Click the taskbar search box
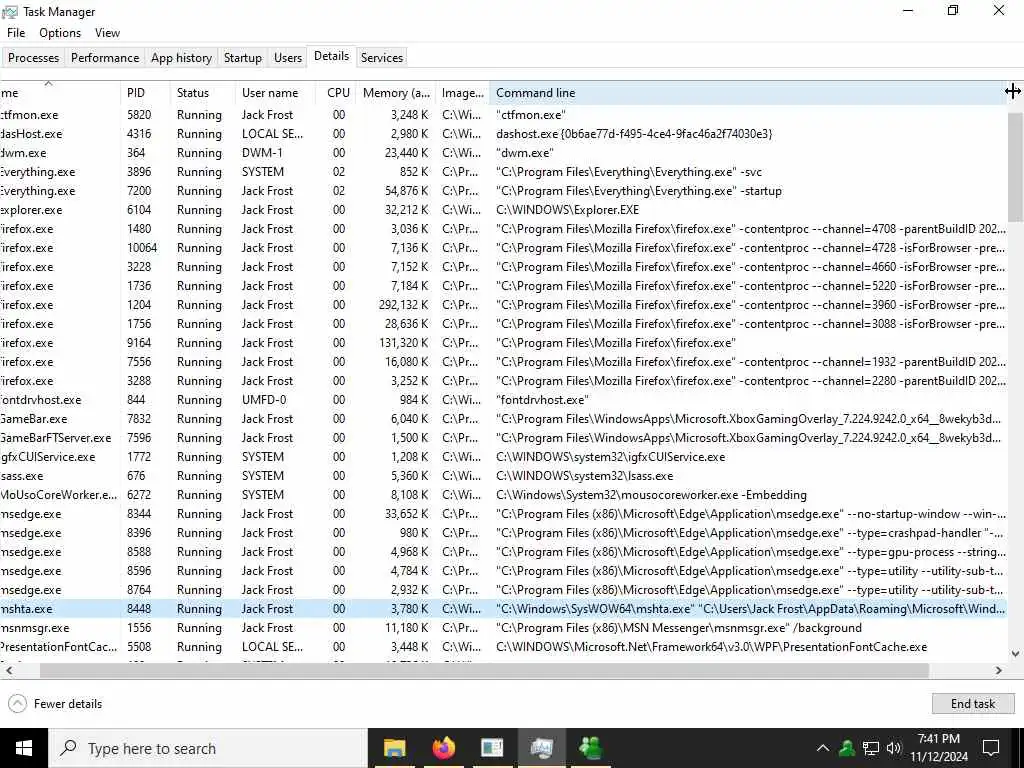 point(208,748)
